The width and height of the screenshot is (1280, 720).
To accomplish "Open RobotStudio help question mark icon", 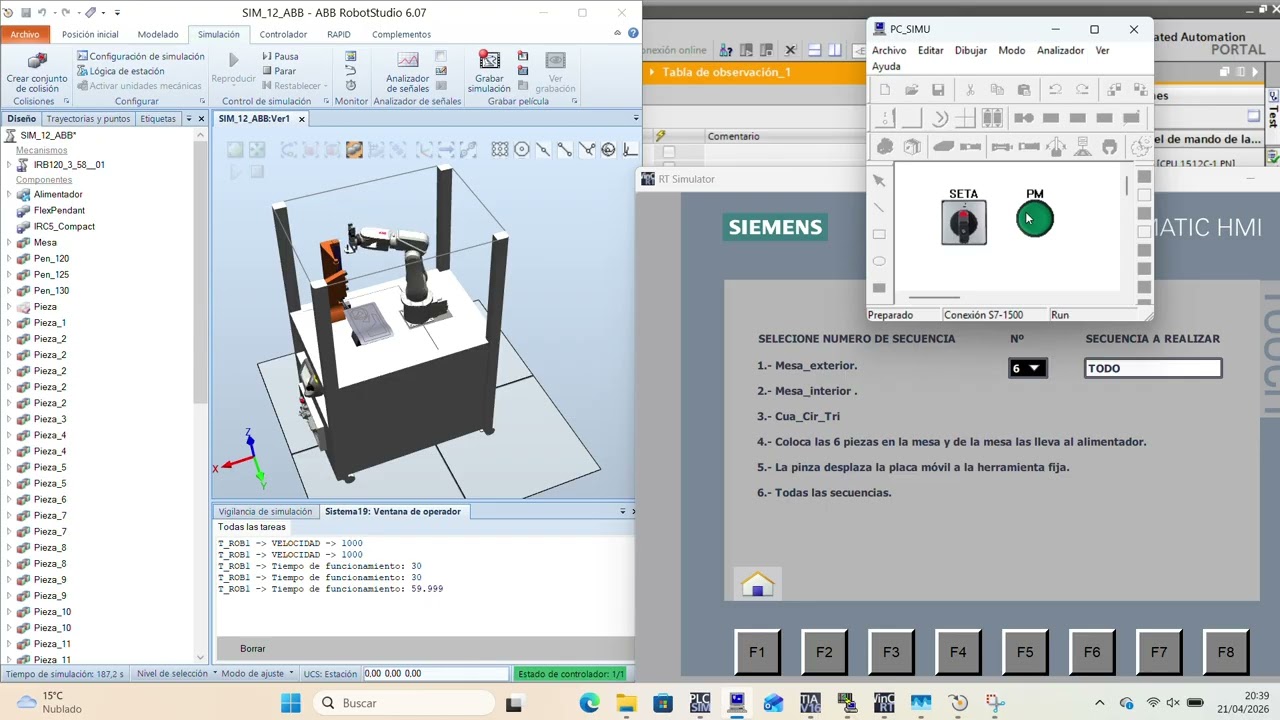I will (633, 34).
